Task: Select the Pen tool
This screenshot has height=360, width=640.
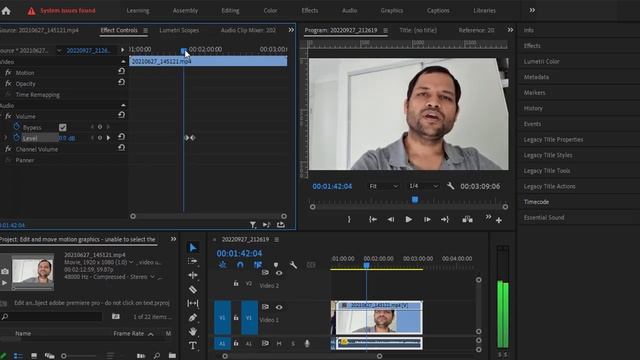Action: tap(193, 318)
